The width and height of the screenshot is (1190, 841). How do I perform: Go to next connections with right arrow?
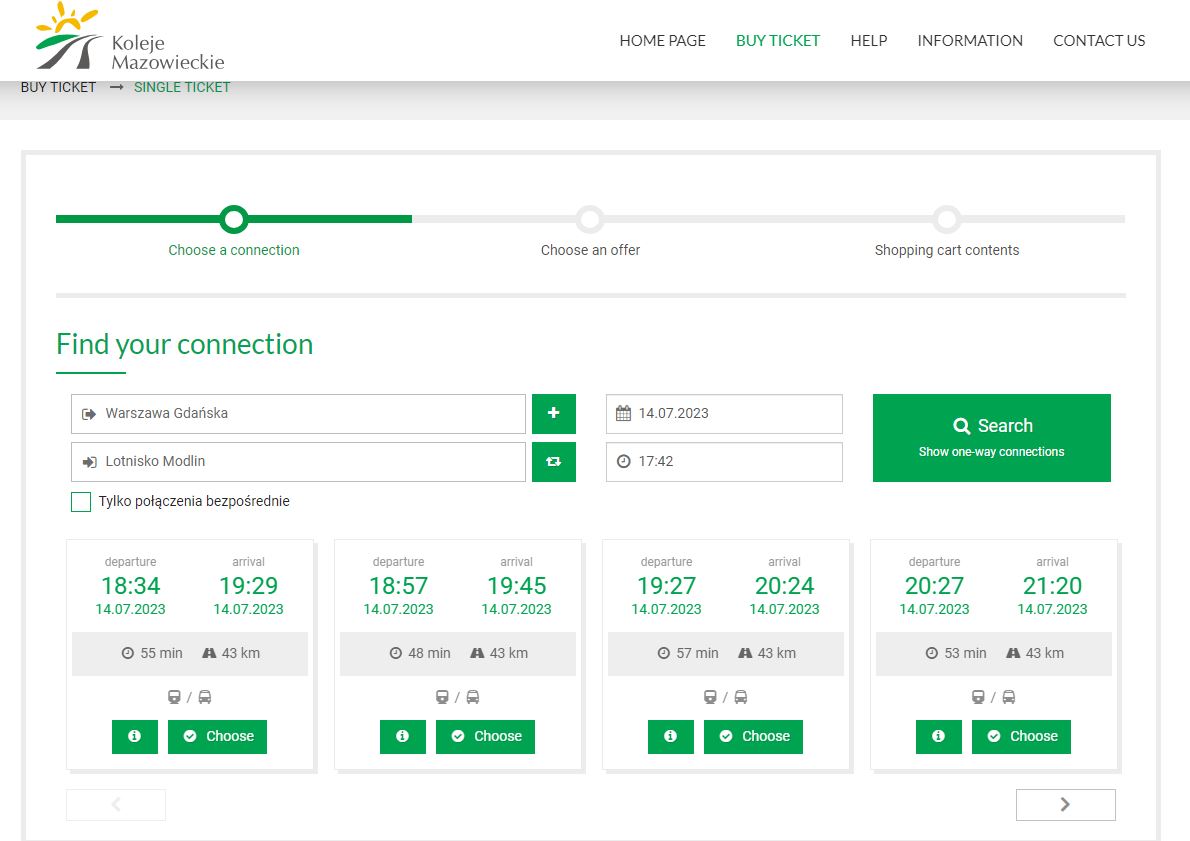coord(1066,805)
